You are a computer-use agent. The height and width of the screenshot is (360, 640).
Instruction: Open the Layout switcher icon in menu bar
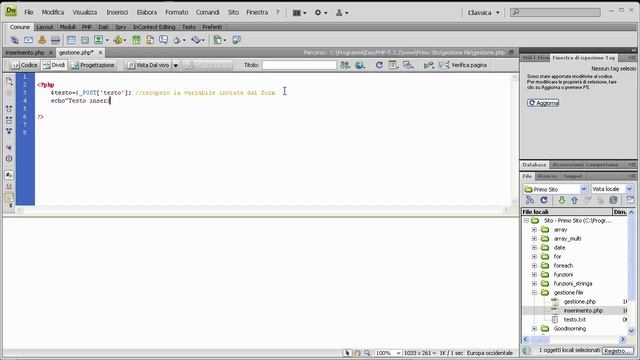(x=299, y=13)
